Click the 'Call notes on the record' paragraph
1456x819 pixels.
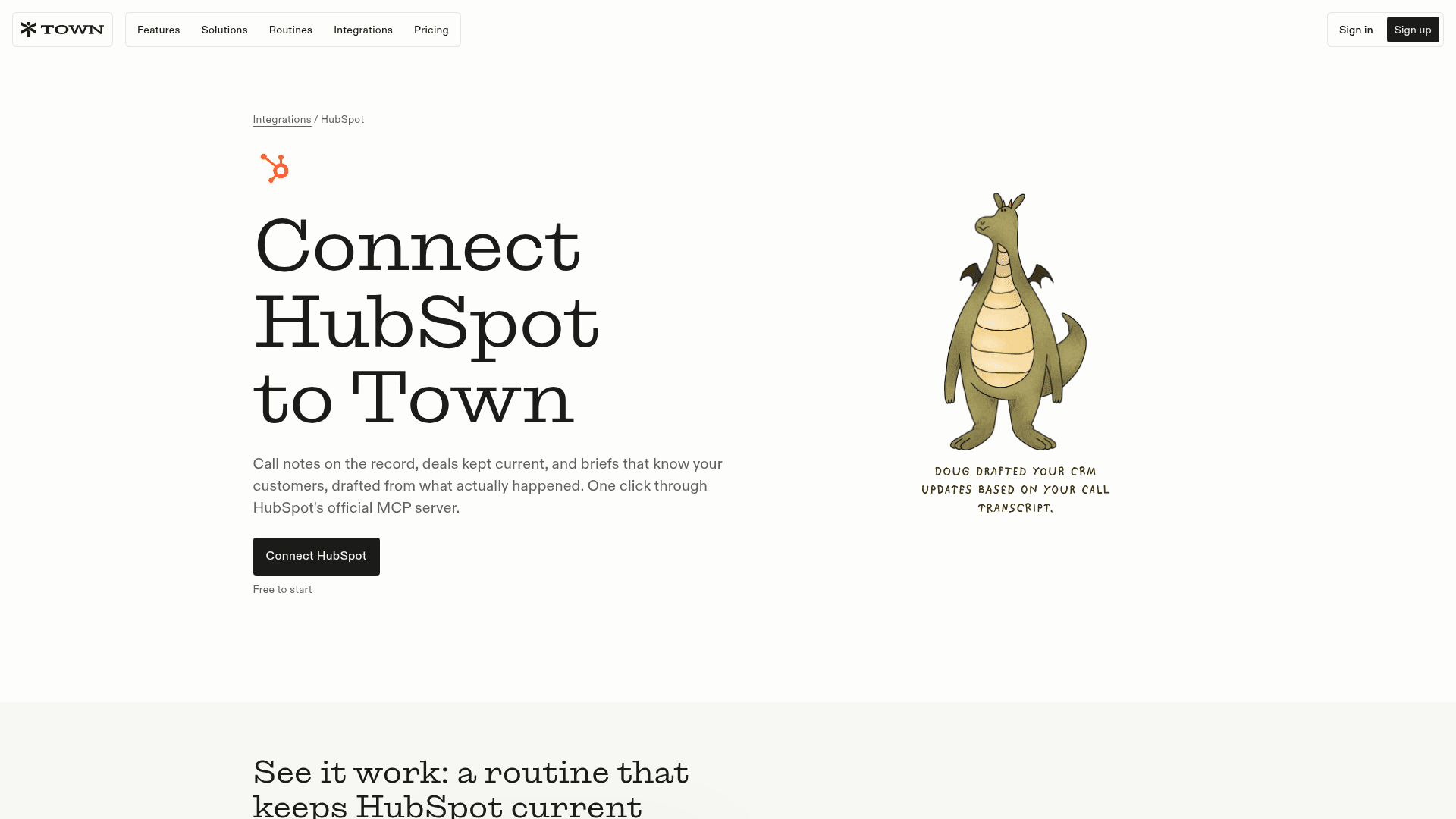(488, 486)
